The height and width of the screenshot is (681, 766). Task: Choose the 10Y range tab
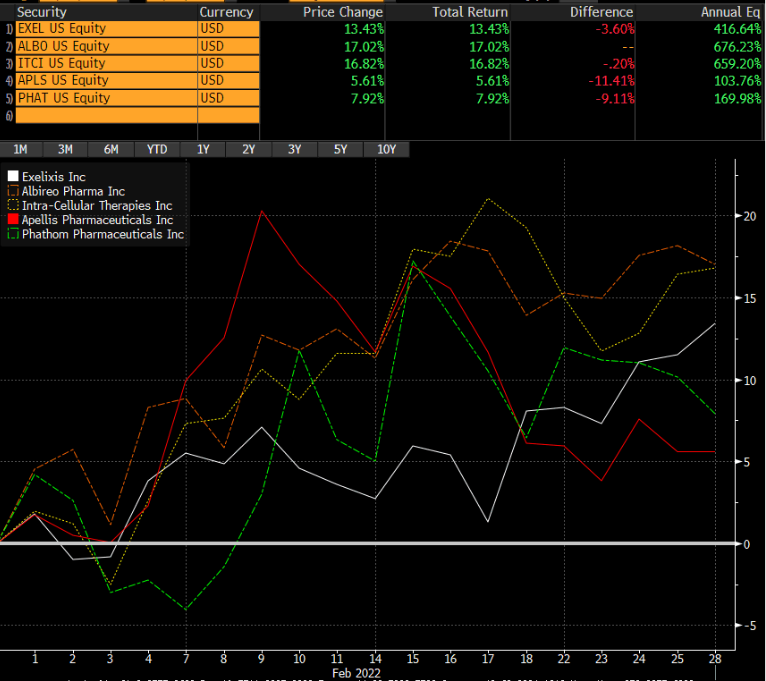pos(386,149)
